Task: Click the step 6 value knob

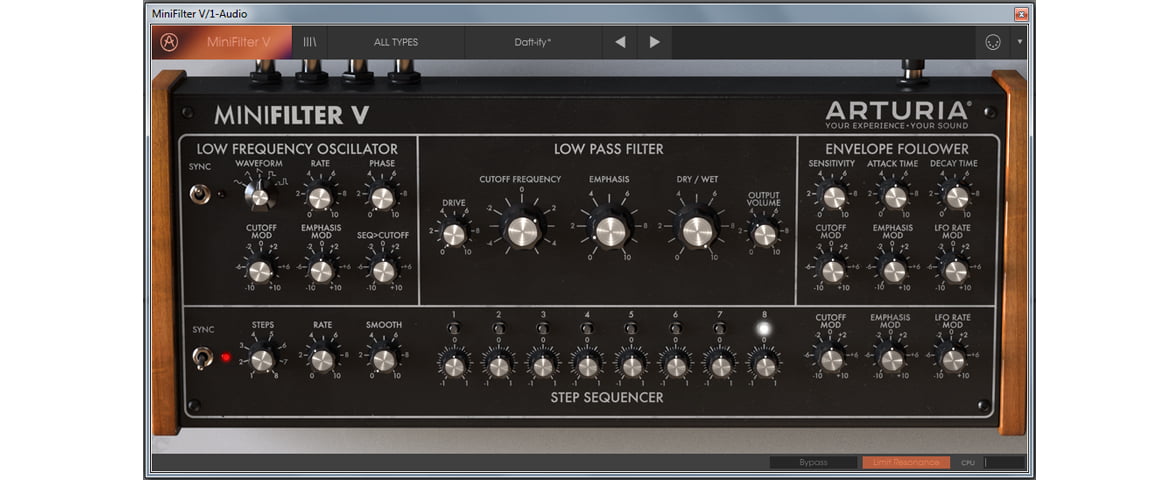Action: (x=677, y=366)
